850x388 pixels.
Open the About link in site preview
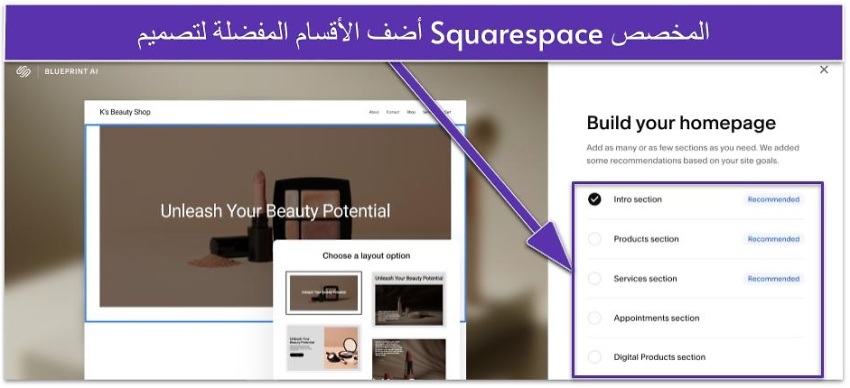click(374, 112)
